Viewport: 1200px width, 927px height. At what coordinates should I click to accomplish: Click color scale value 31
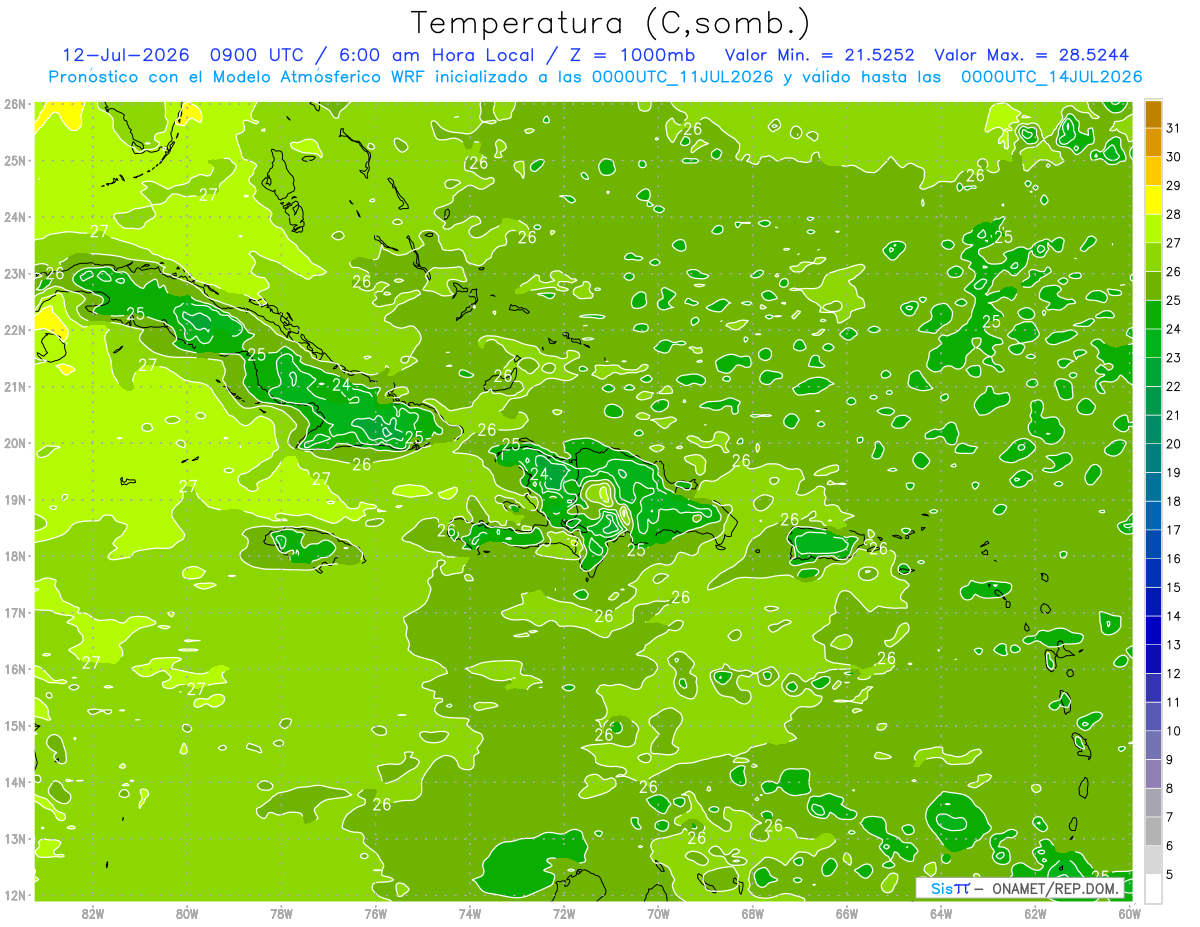(x=1173, y=128)
